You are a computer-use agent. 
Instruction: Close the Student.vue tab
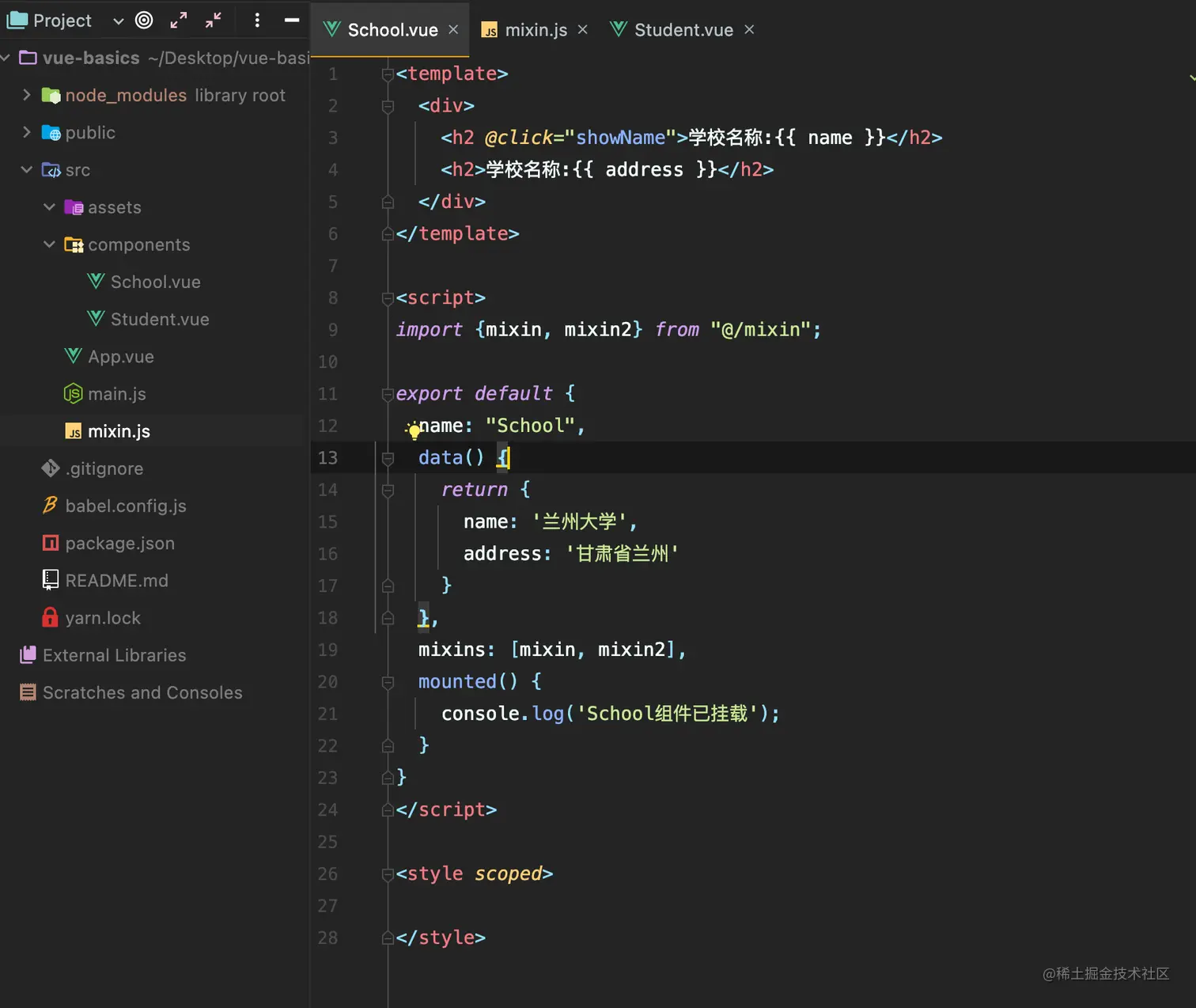[x=749, y=29]
